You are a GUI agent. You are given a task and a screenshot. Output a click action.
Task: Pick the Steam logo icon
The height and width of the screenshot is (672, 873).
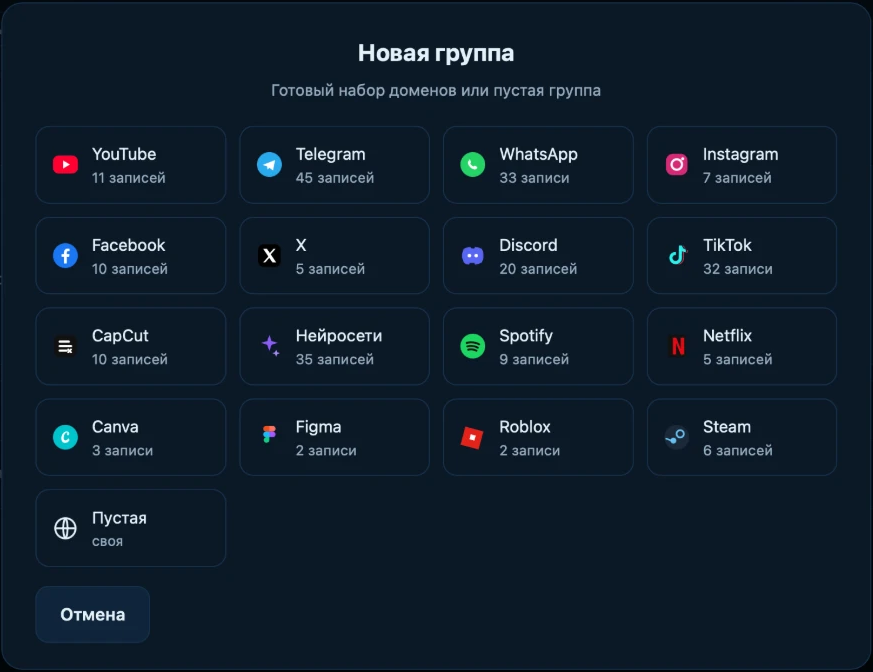[676, 437]
